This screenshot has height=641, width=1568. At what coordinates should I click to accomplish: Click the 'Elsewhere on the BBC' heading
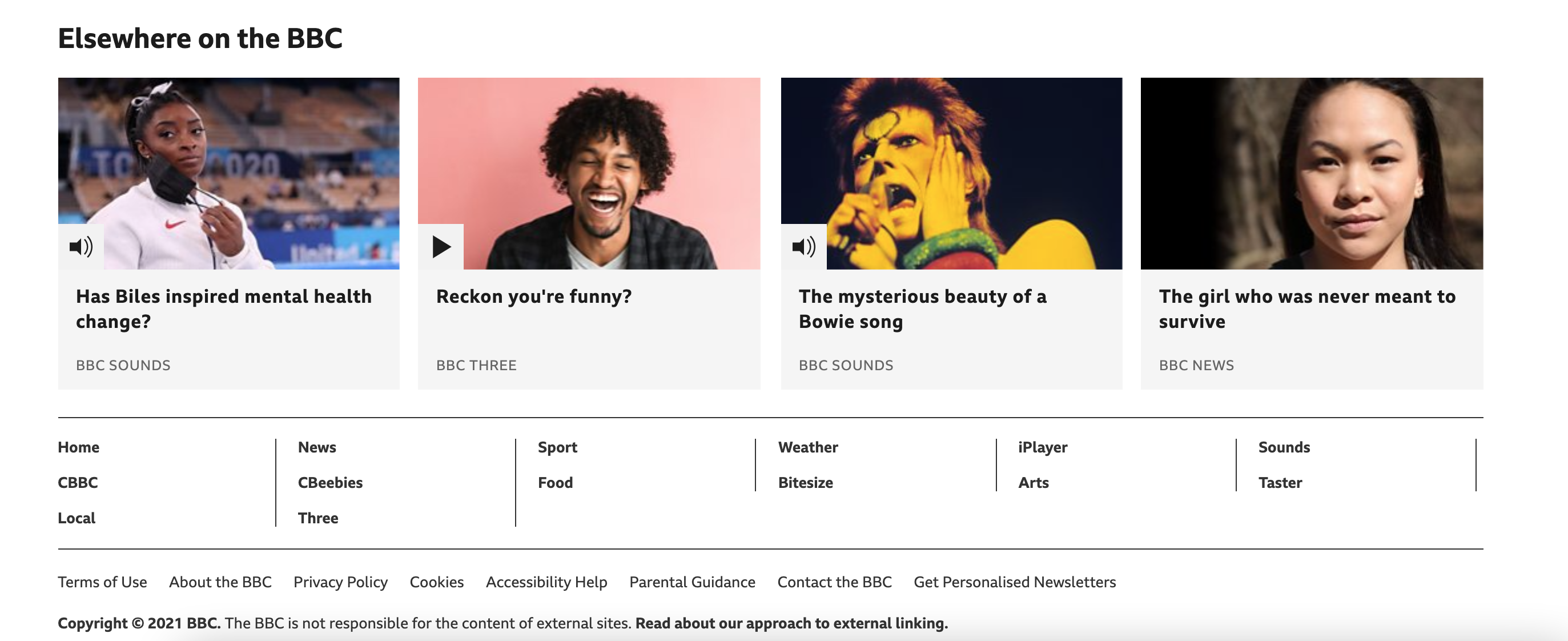pos(200,38)
